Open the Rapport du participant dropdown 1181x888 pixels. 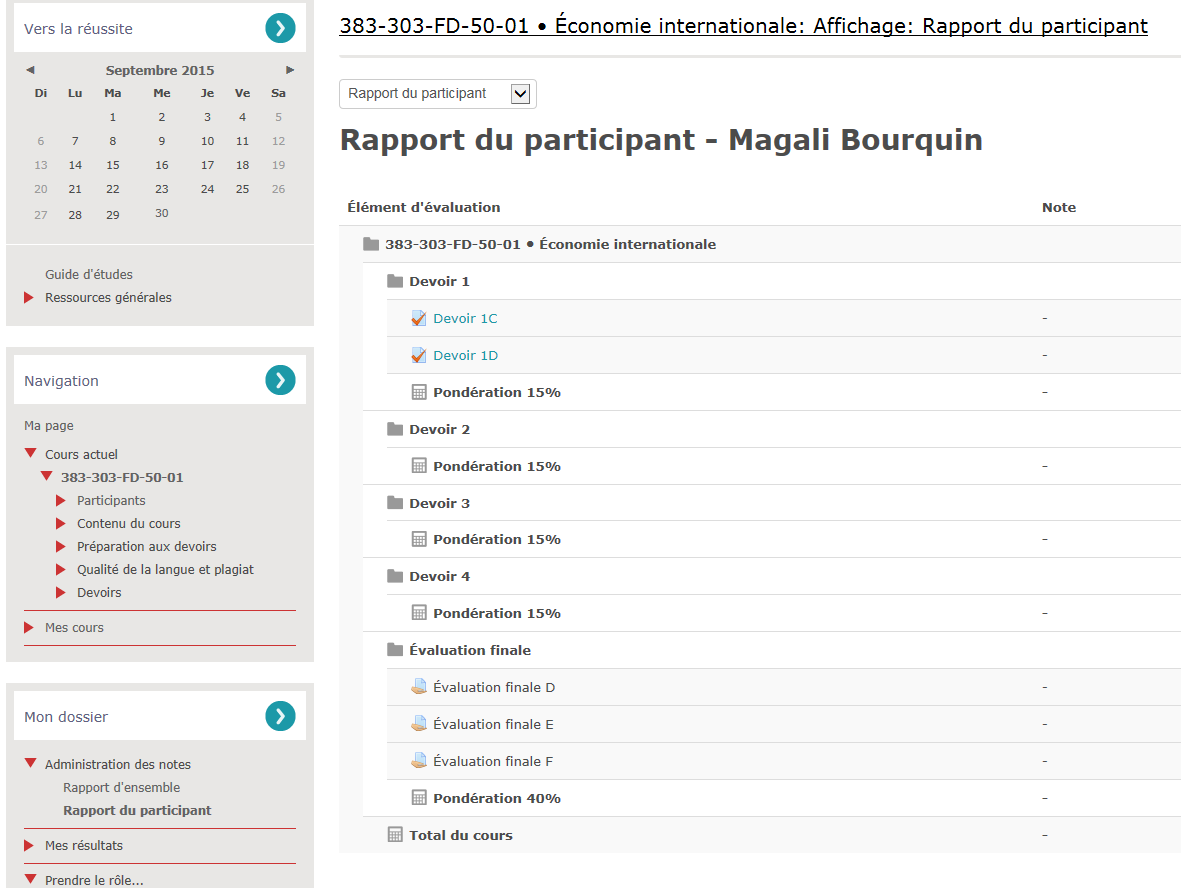point(438,94)
